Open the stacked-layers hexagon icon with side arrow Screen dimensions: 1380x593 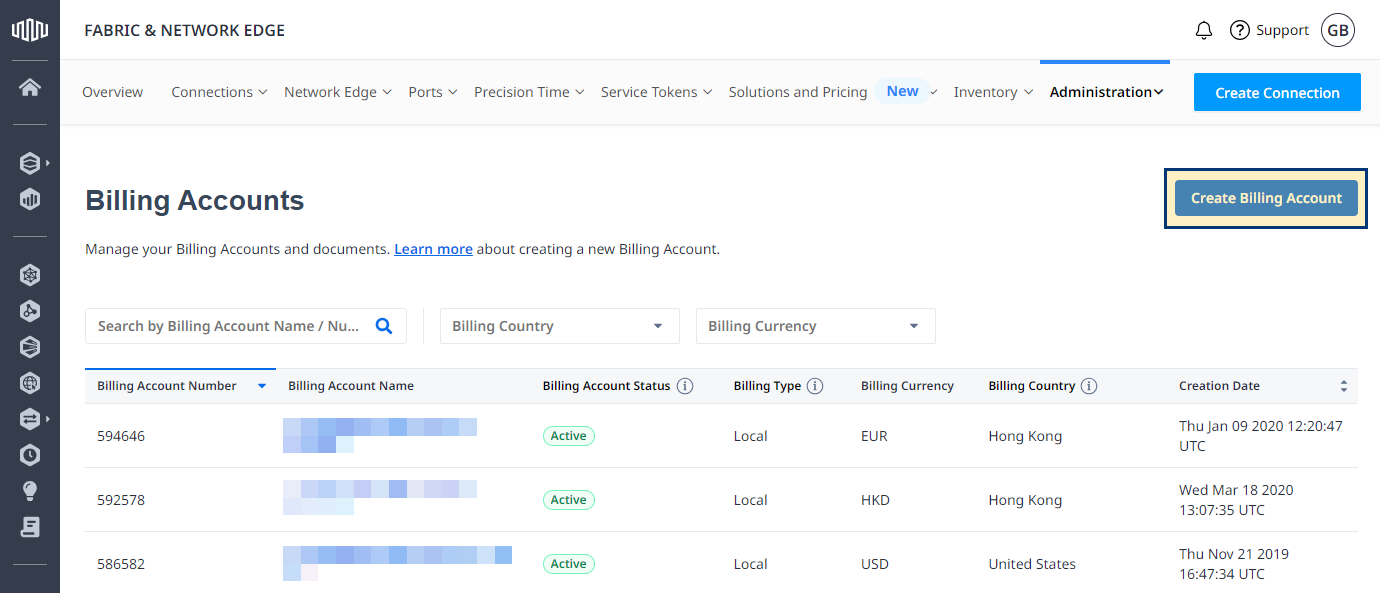click(x=30, y=163)
